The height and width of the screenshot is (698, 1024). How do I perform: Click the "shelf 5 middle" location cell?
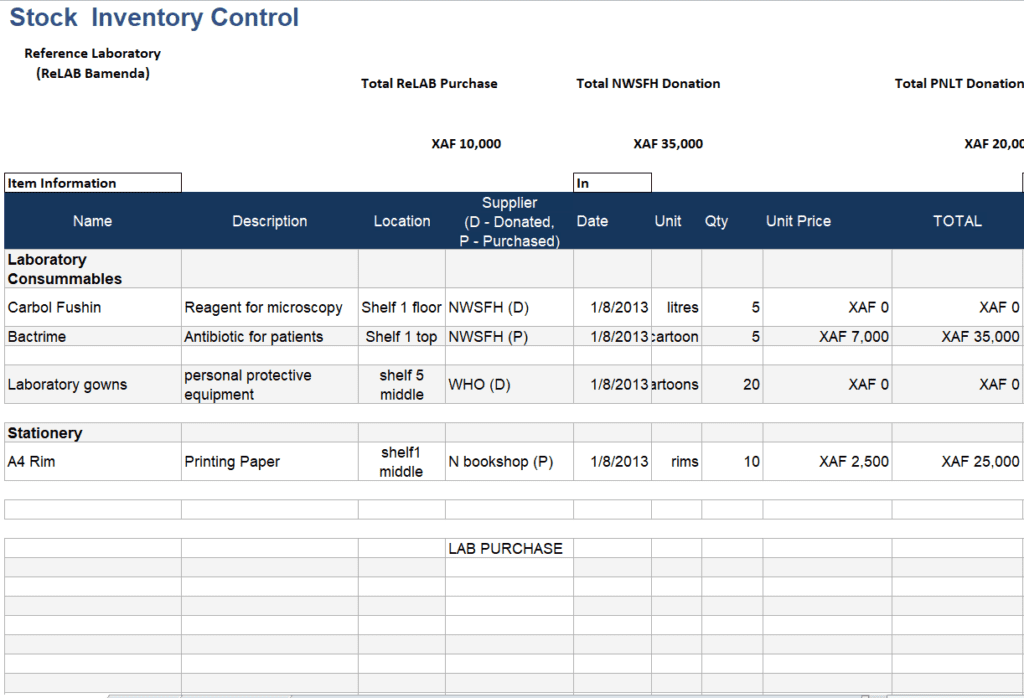tap(402, 385)
